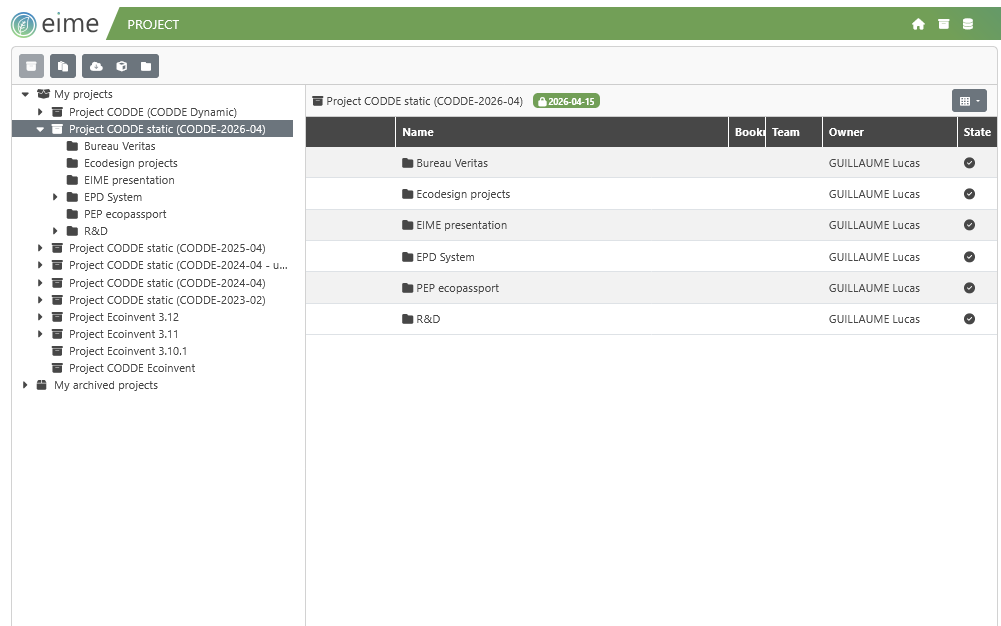Expand Project CODDE static (CODDE-2025-04)
This screenshot has height=626, width=1001.
tap(40, 248)
